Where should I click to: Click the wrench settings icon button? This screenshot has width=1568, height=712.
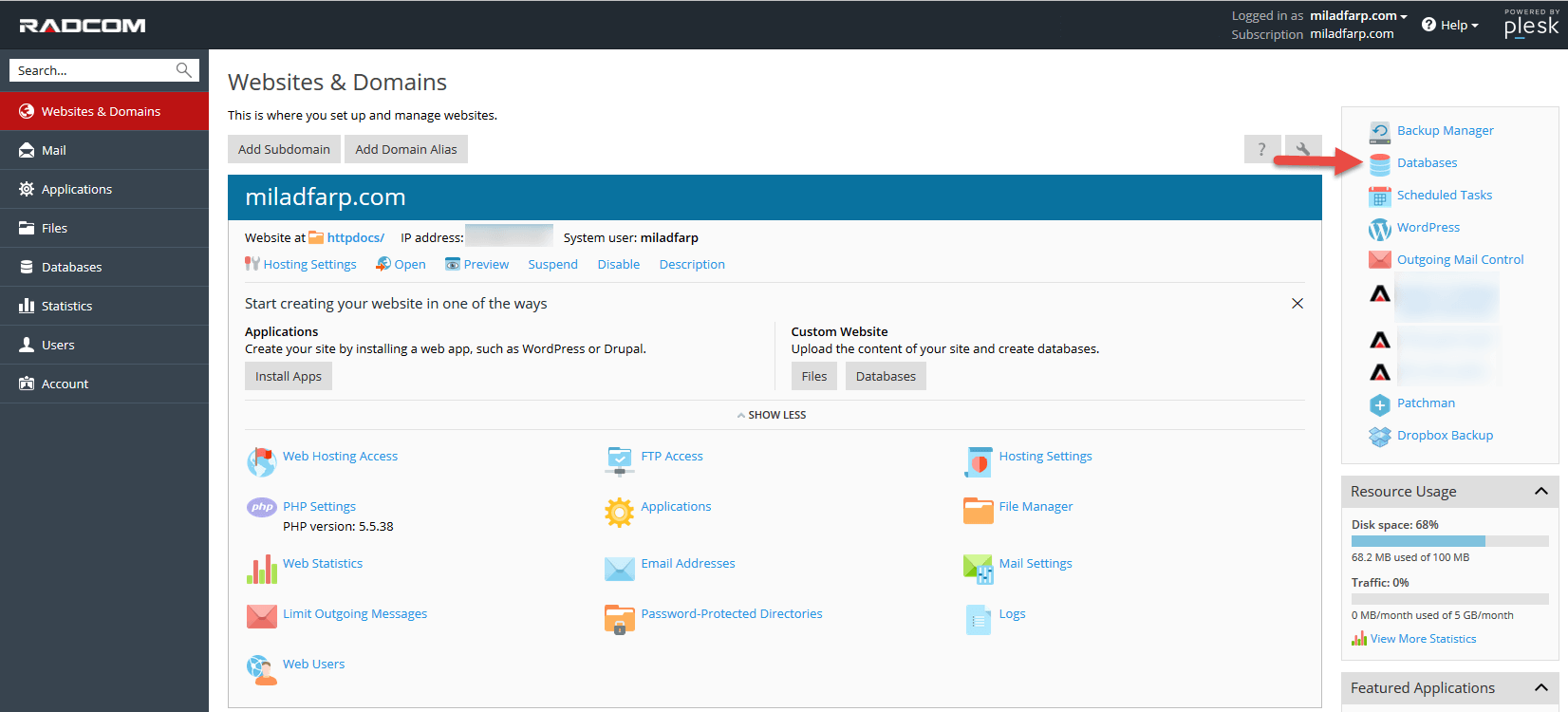point(1302,149)
